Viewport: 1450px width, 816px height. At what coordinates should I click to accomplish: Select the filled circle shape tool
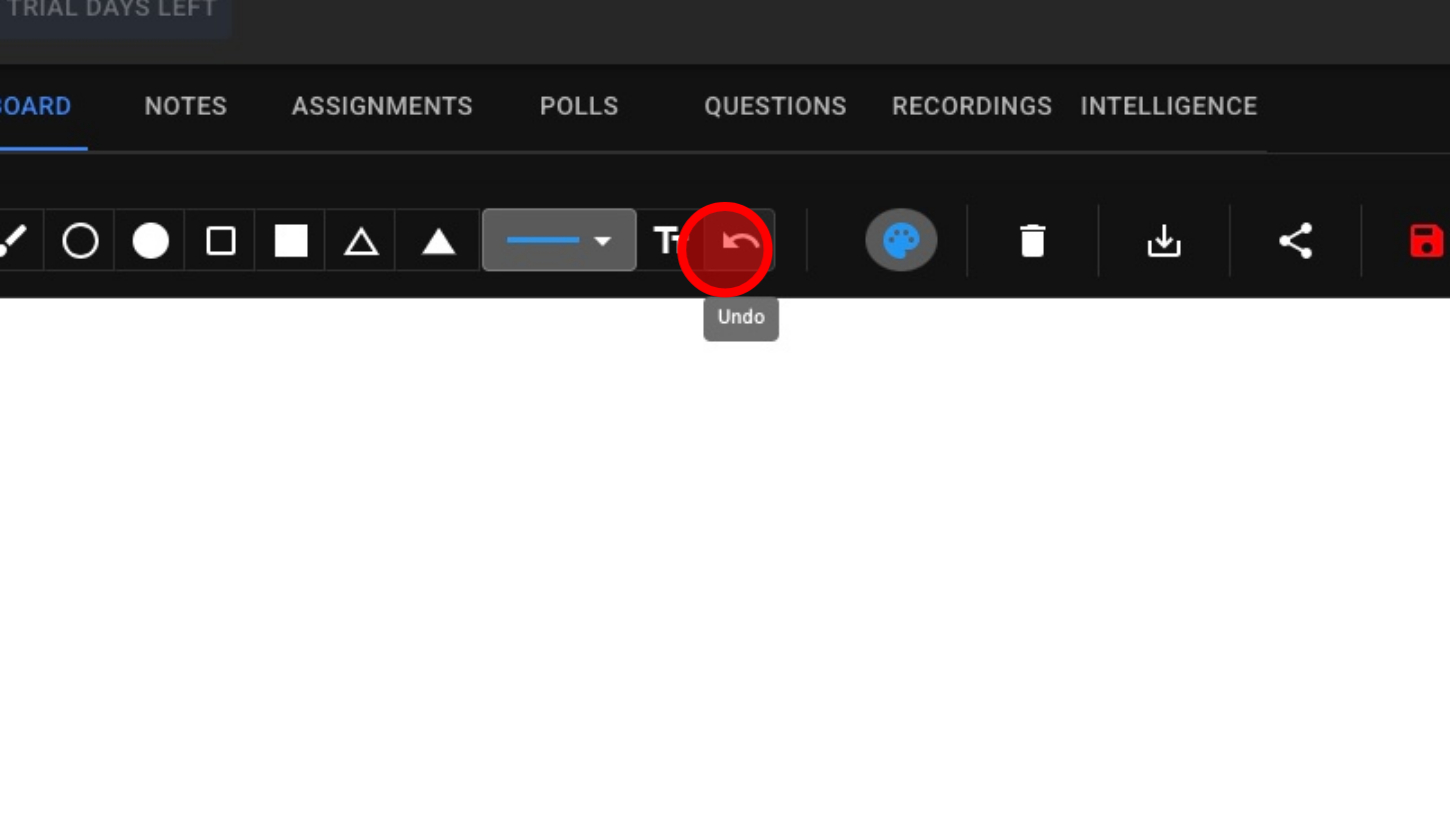150,241
